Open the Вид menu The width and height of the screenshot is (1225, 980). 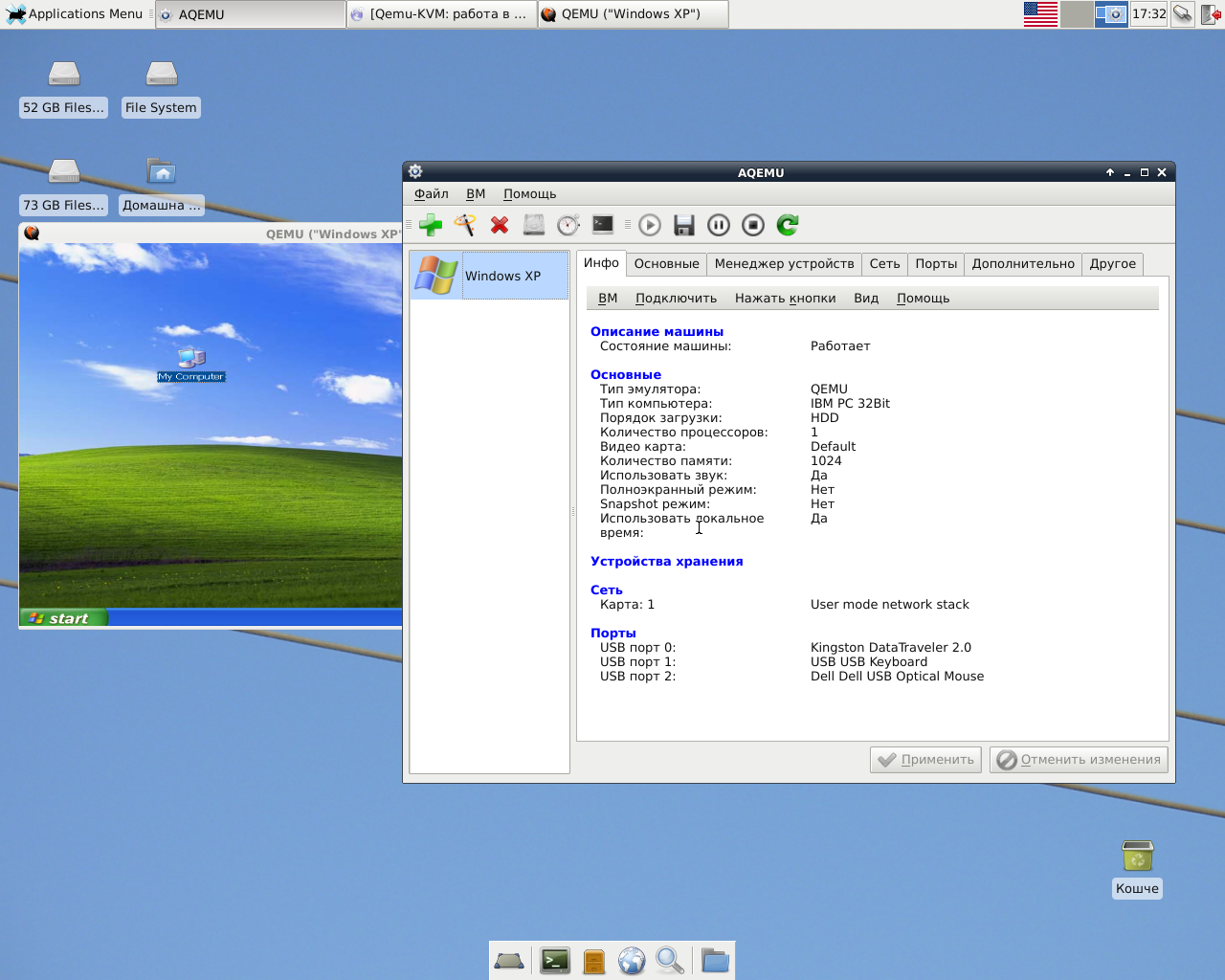(x=866, y=299)
